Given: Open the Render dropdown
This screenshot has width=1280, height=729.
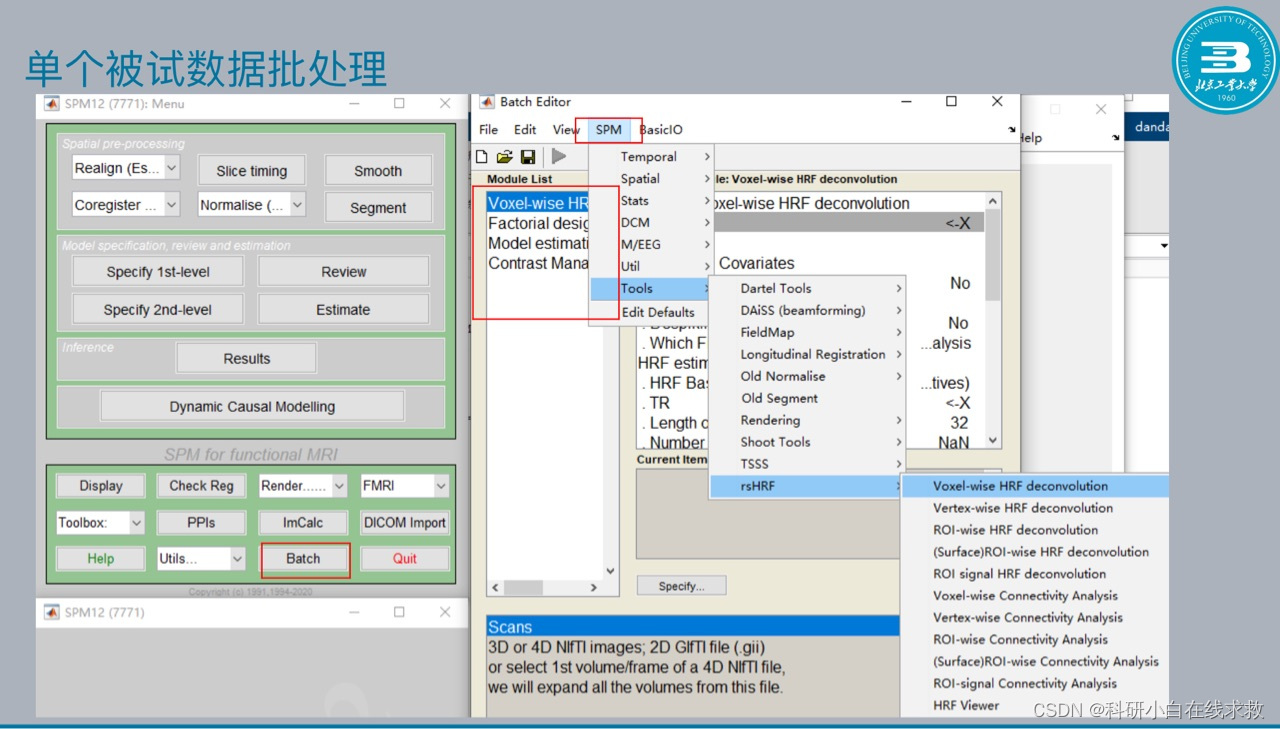Looking at the screenshot, I should (x=303, y=486).
